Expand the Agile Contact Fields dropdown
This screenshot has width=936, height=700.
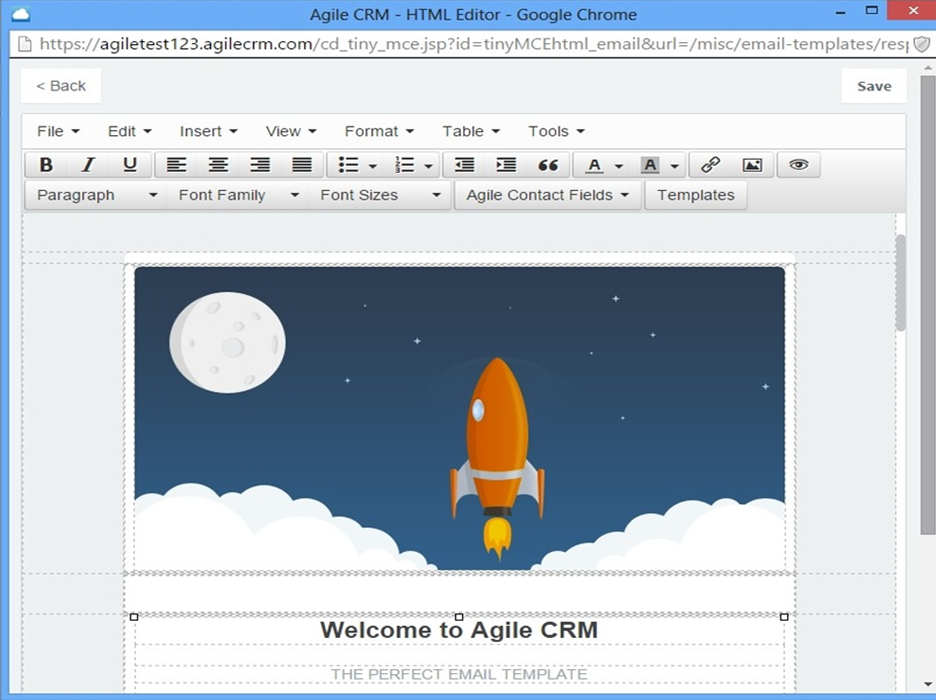547,195
